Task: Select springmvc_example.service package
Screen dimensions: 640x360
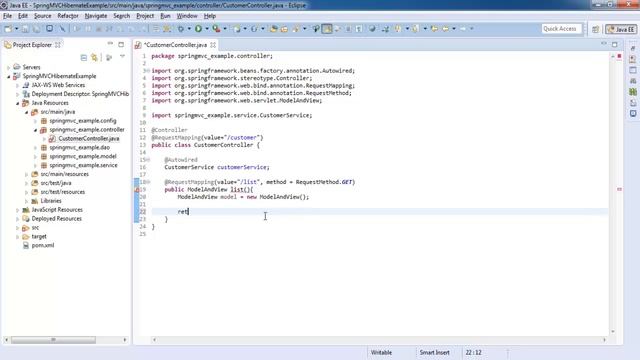Action: (x=83, y=165)
